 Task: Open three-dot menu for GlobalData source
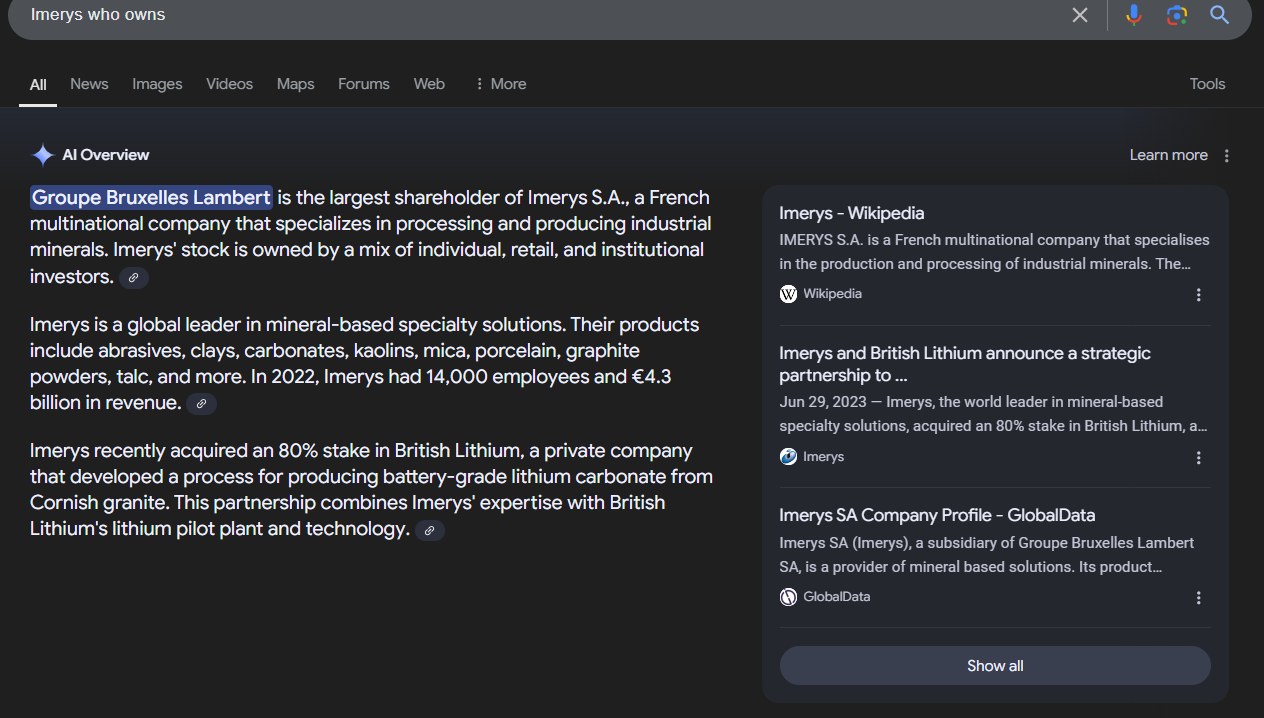[1199, 598]
